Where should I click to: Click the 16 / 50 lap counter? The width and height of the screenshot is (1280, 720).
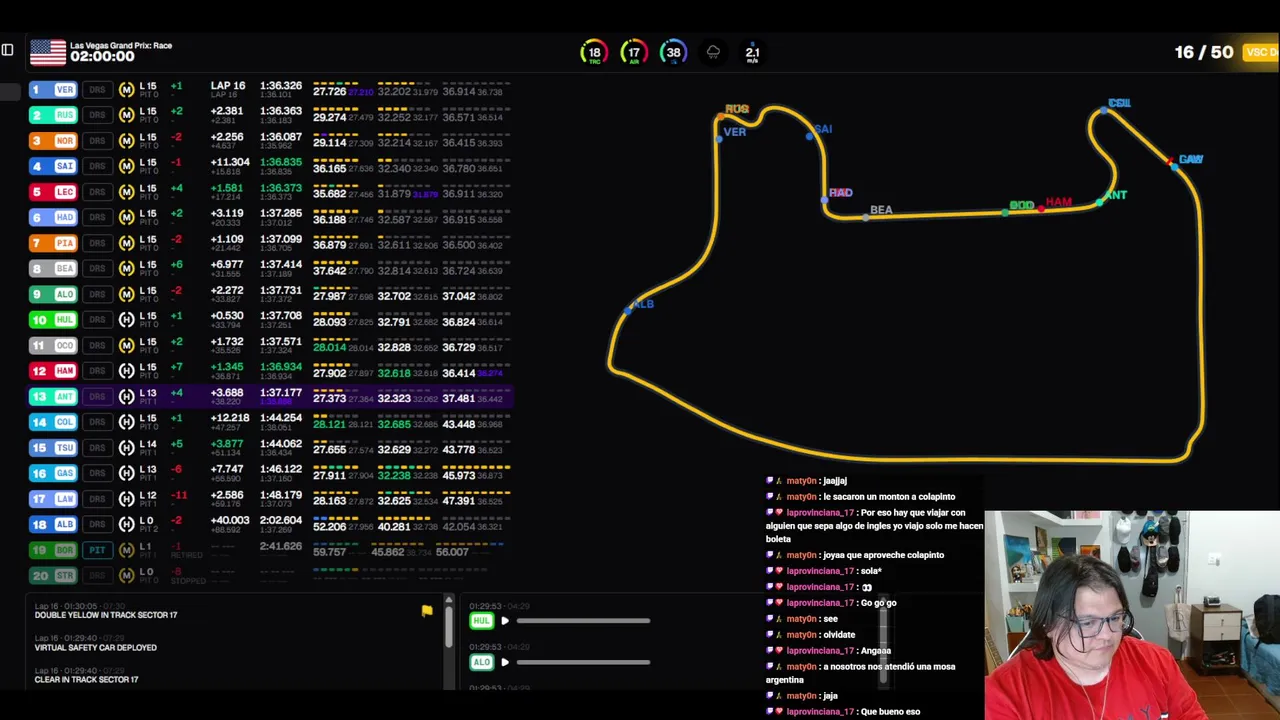[1203, 52]
